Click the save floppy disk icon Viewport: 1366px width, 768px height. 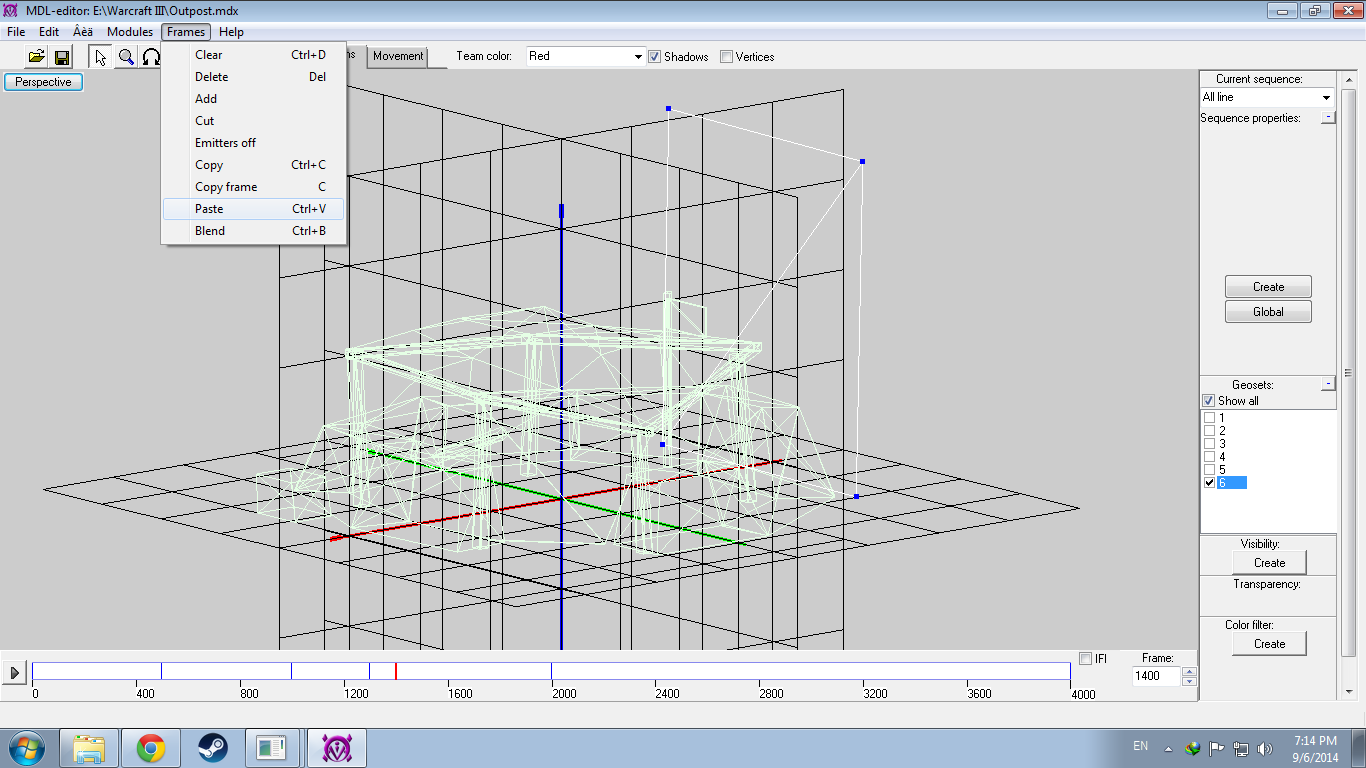(62, 57)
